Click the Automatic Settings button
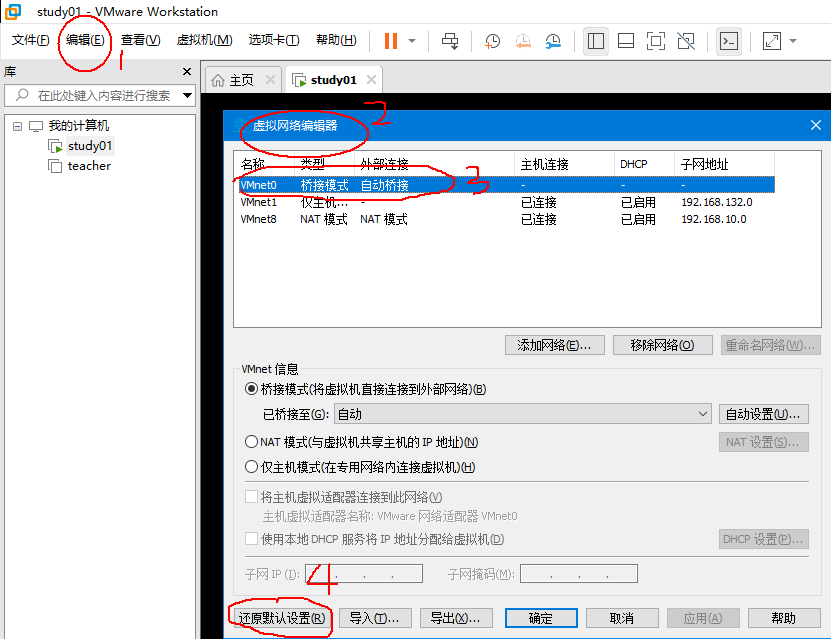The width and height of the screenshot is (831, 639). click(x=764, y=414)
